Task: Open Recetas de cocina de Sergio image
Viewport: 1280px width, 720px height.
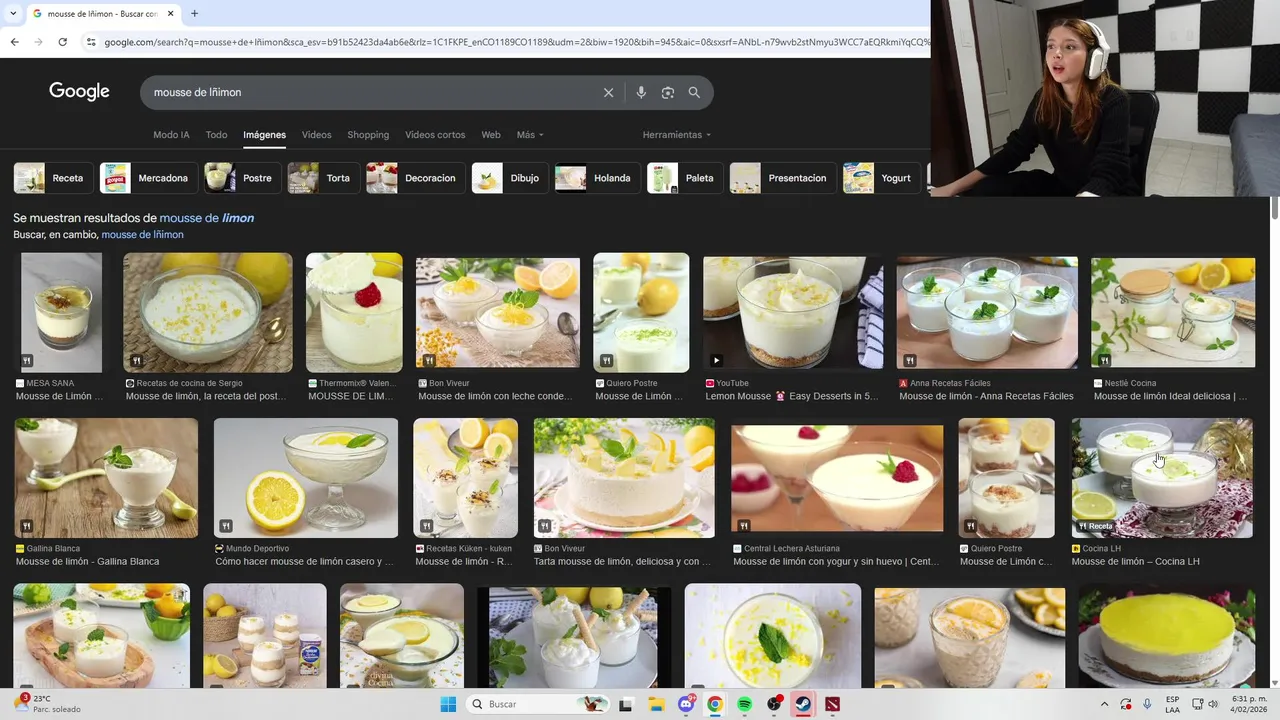Action: click(207, 312)
